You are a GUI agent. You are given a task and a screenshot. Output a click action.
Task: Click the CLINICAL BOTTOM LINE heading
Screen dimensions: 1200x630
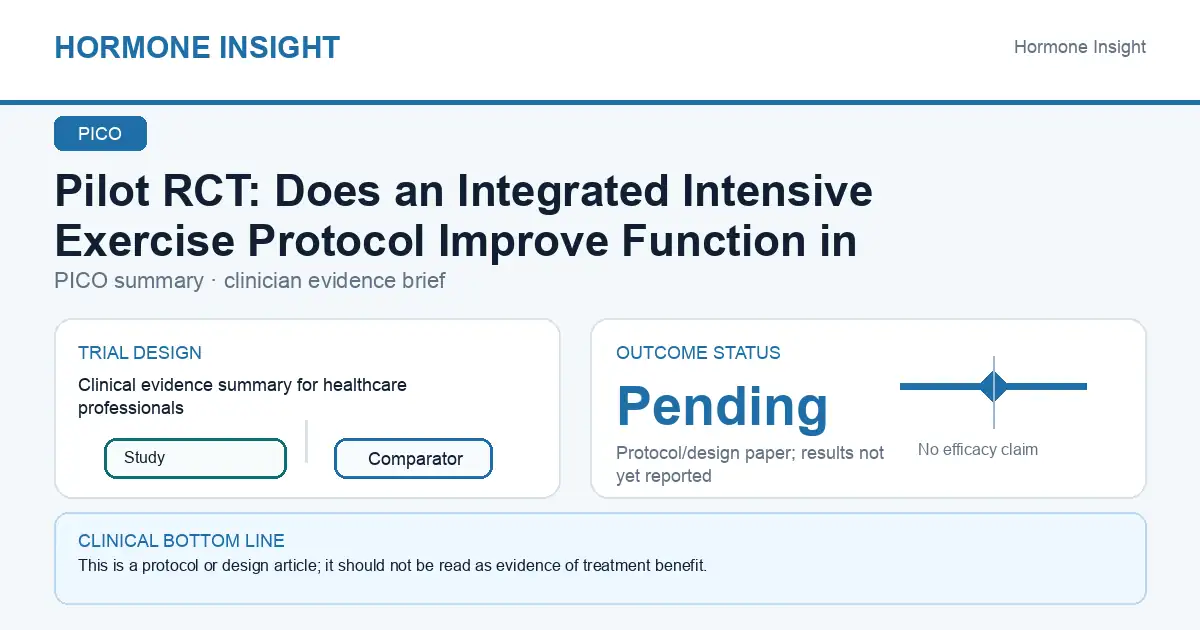pyautogui.click(x=181, y=541)
